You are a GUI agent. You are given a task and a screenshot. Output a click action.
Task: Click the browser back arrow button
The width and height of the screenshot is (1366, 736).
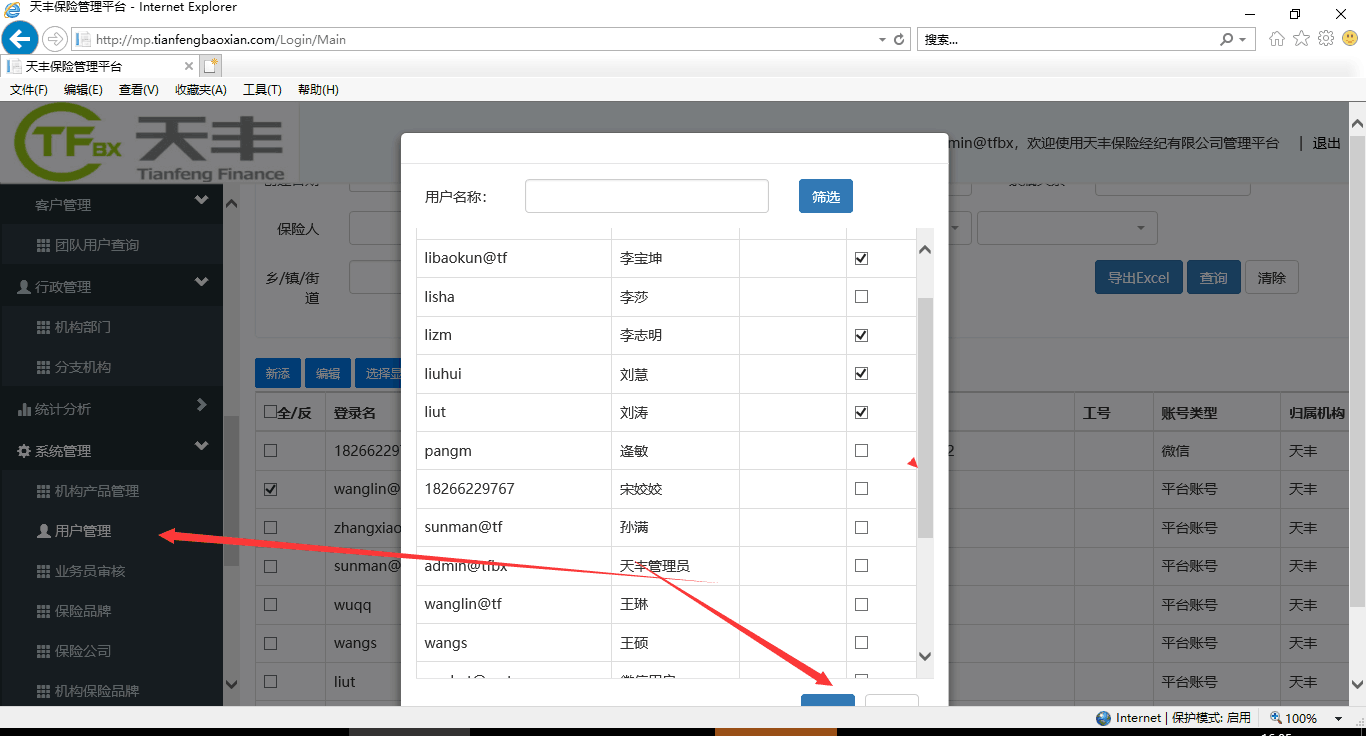tap(19, 39)
